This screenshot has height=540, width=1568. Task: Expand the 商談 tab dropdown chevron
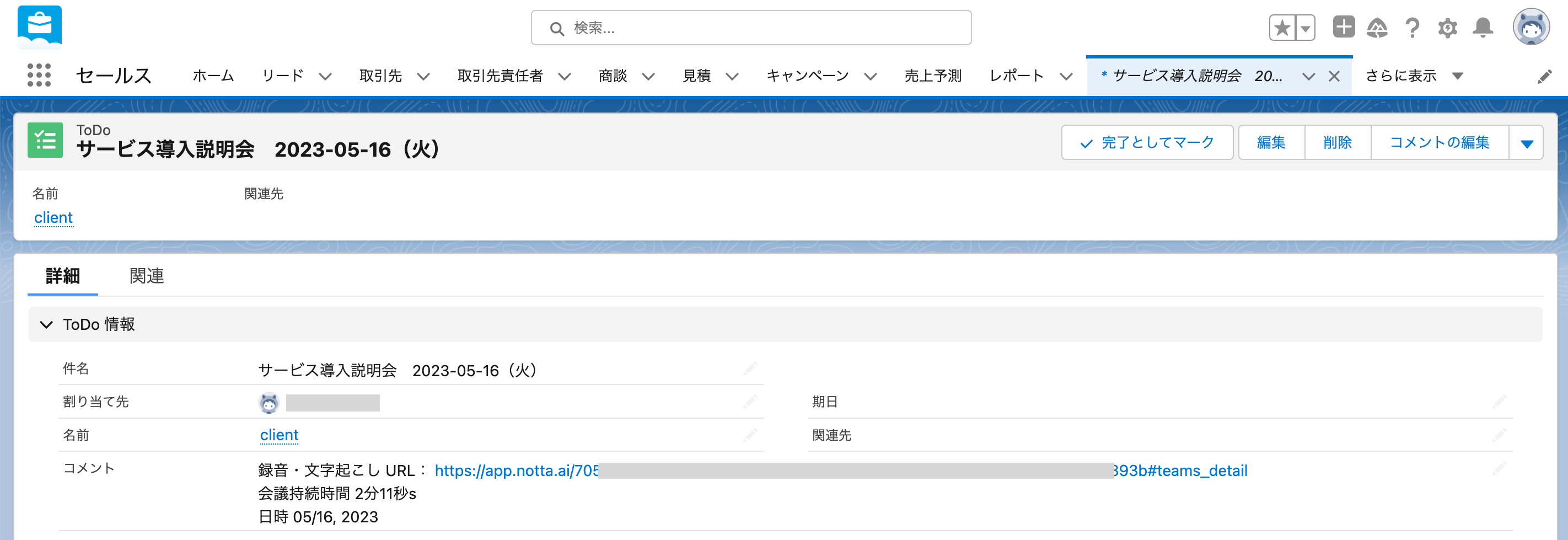pyautogui.click(x=648, y=76)
